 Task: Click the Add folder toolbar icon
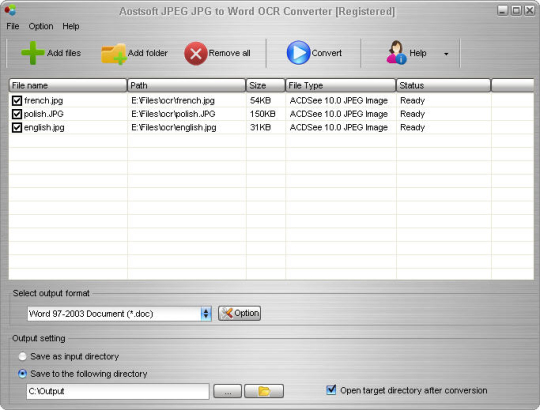click(114, 54)
